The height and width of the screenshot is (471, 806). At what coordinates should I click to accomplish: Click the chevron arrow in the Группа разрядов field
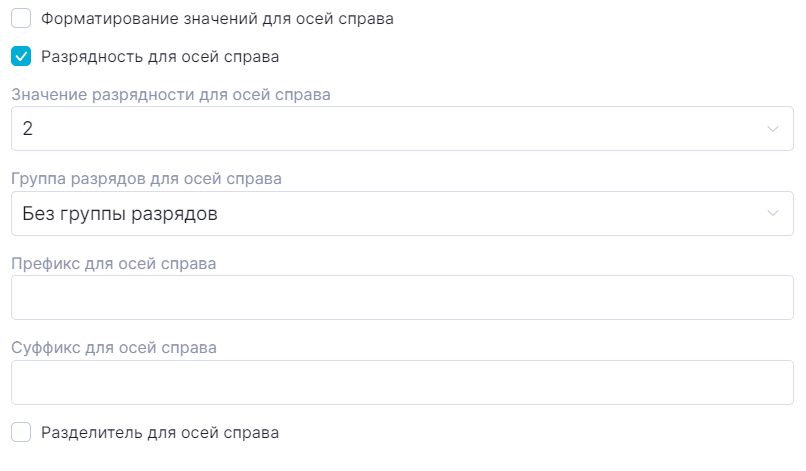[x=772, y=213]
